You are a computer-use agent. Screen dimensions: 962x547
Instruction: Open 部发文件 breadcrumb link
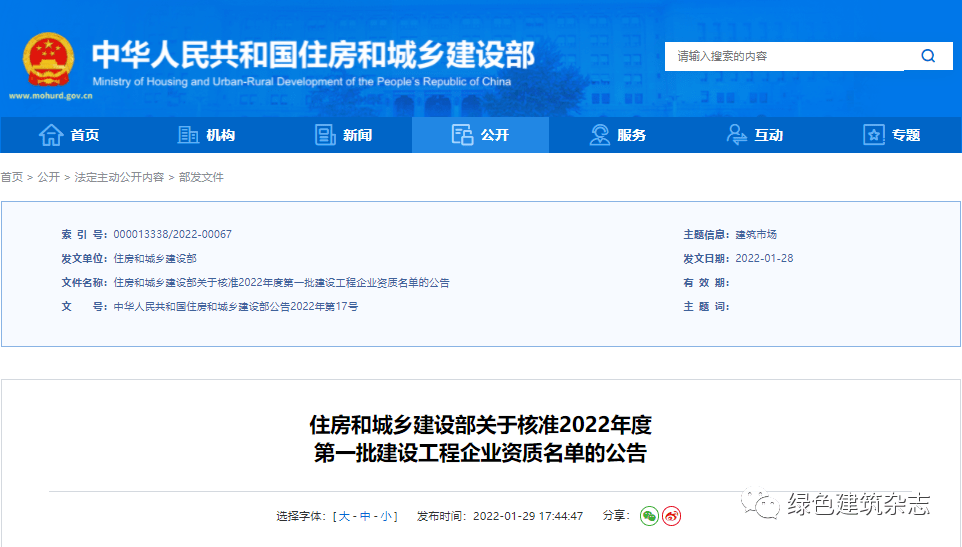(201, 177)
